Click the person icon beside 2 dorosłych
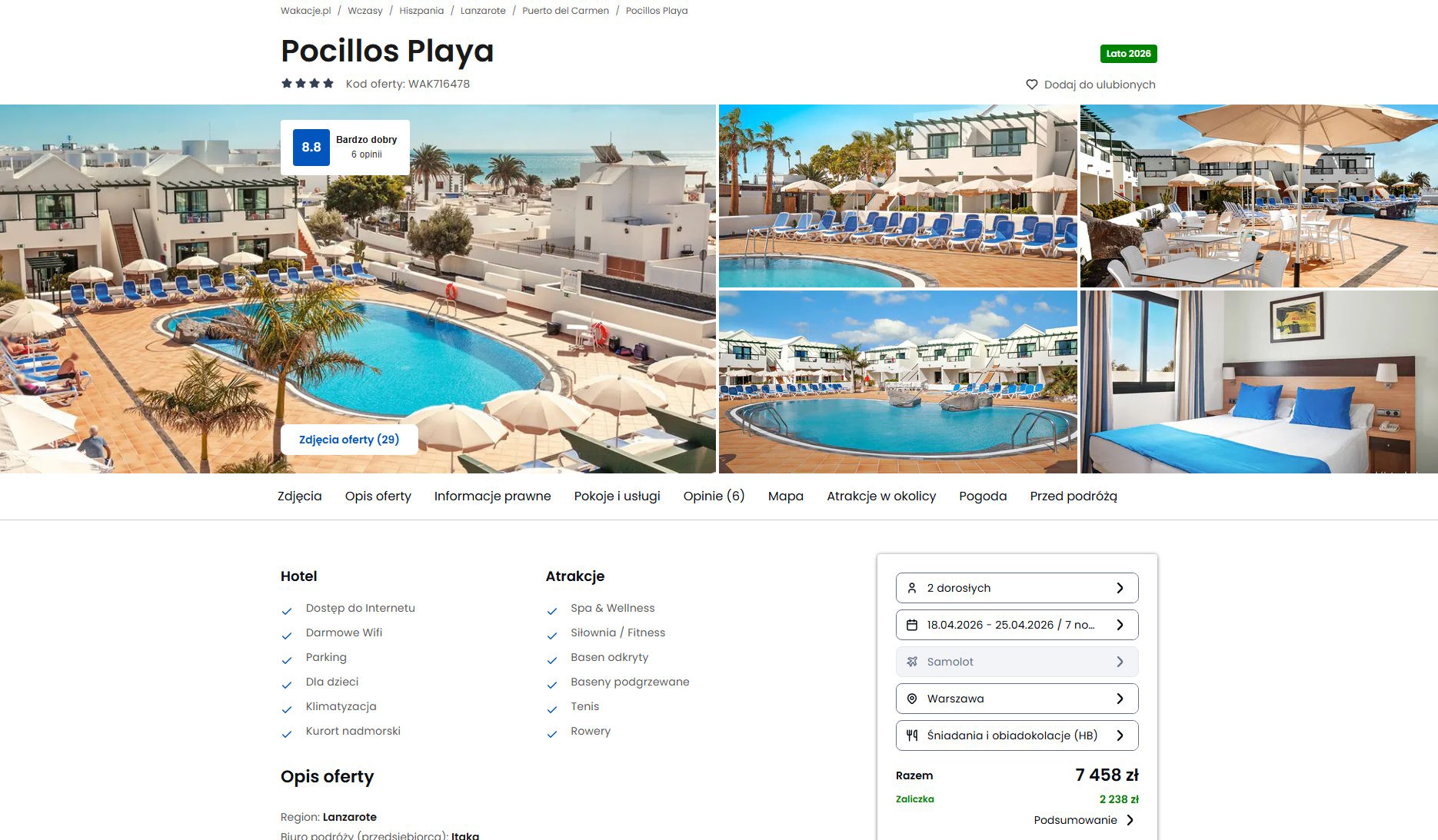The width and height of the screenshot is (1438, 840). pos(912,588)
